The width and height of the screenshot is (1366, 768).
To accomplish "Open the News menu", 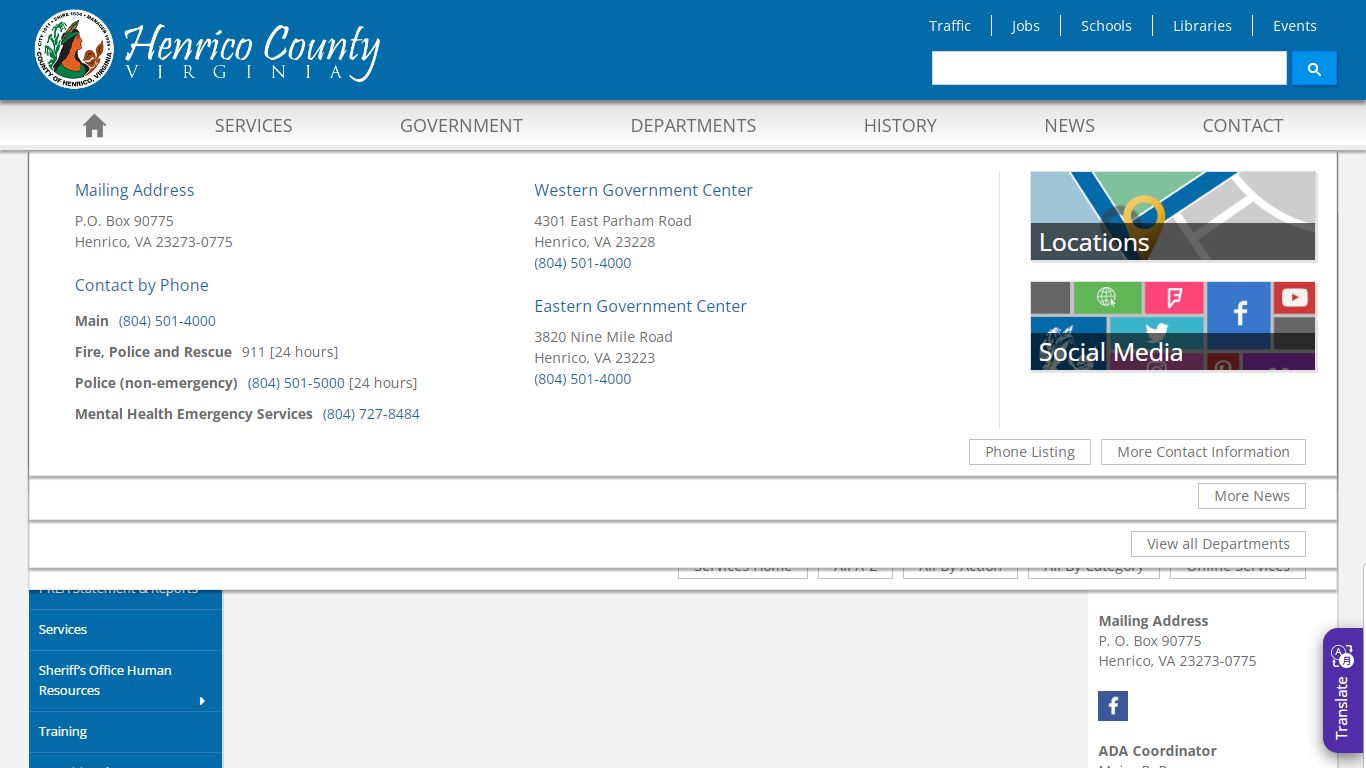I will (1069, 125).
